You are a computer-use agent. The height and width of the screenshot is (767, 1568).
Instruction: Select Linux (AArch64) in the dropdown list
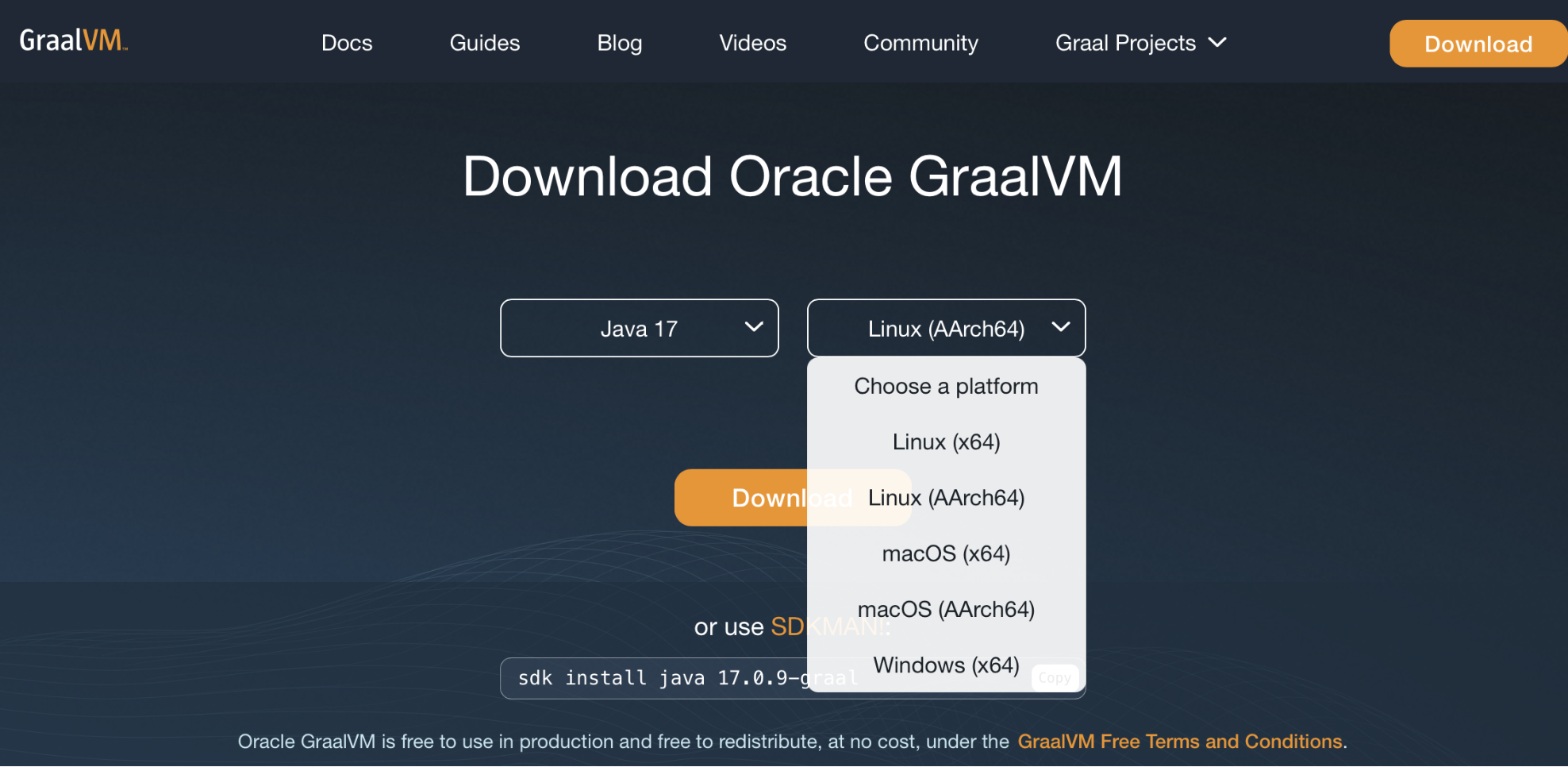click(x=946, y=498)
